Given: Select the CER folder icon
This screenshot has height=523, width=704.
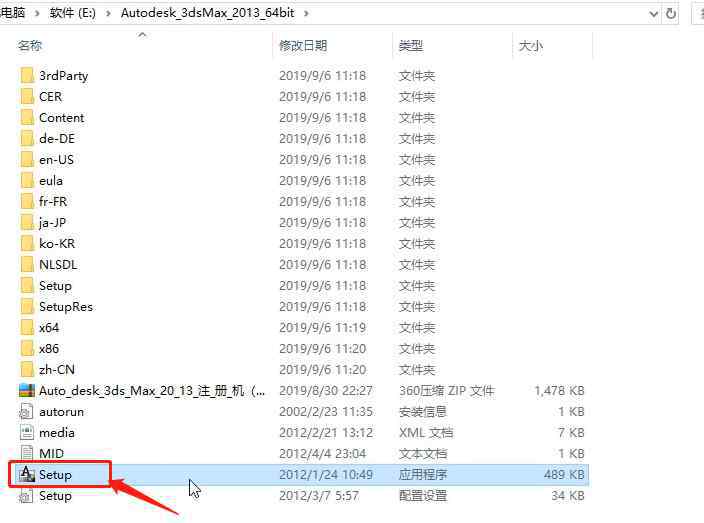Looking at the screenshot, I should (27, 97).
